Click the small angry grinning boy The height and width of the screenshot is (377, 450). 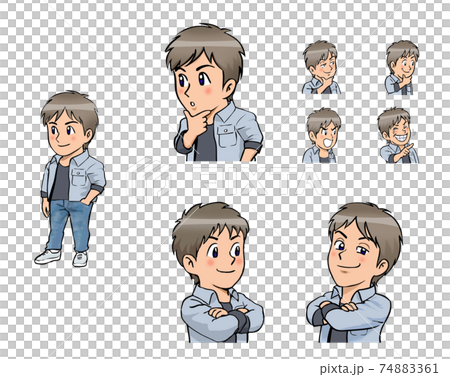click(322, 135)
